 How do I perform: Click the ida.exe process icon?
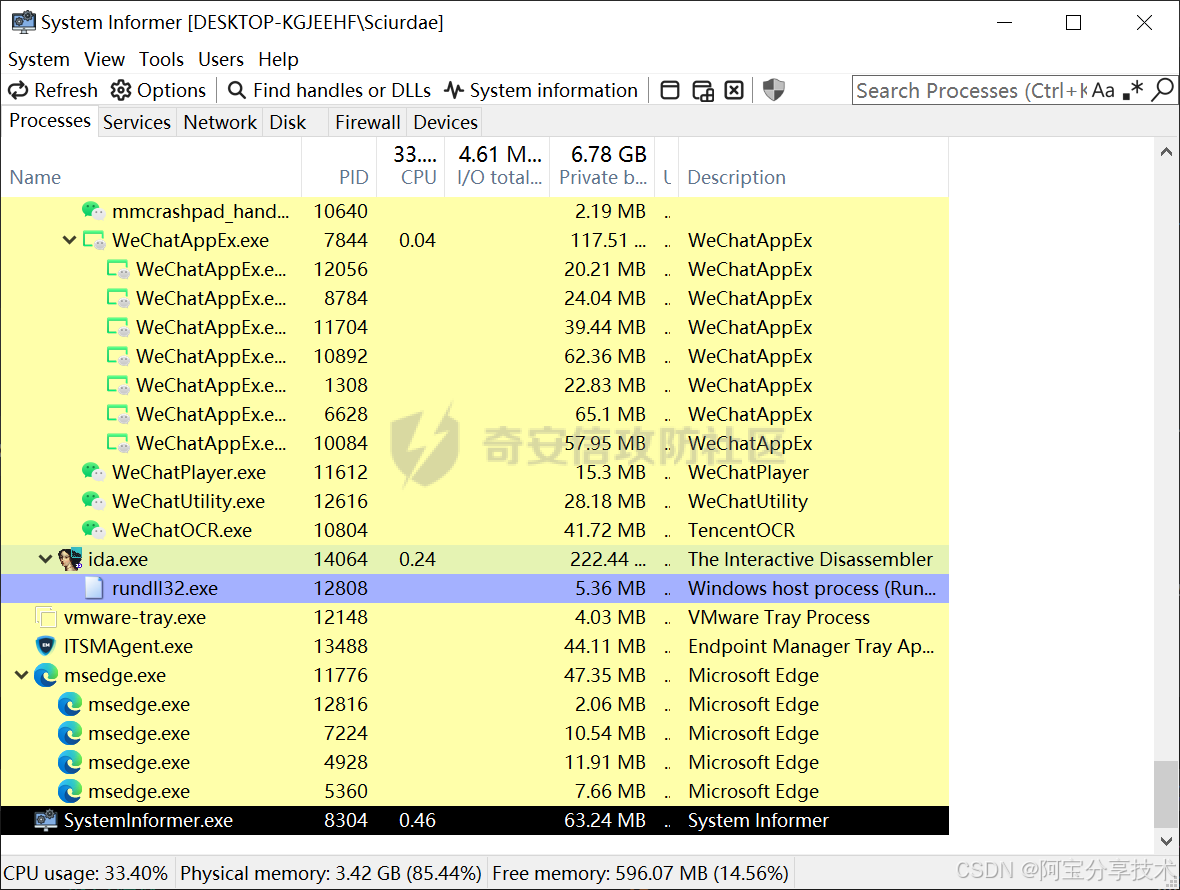pyautogui.click(x=70, y=559)
